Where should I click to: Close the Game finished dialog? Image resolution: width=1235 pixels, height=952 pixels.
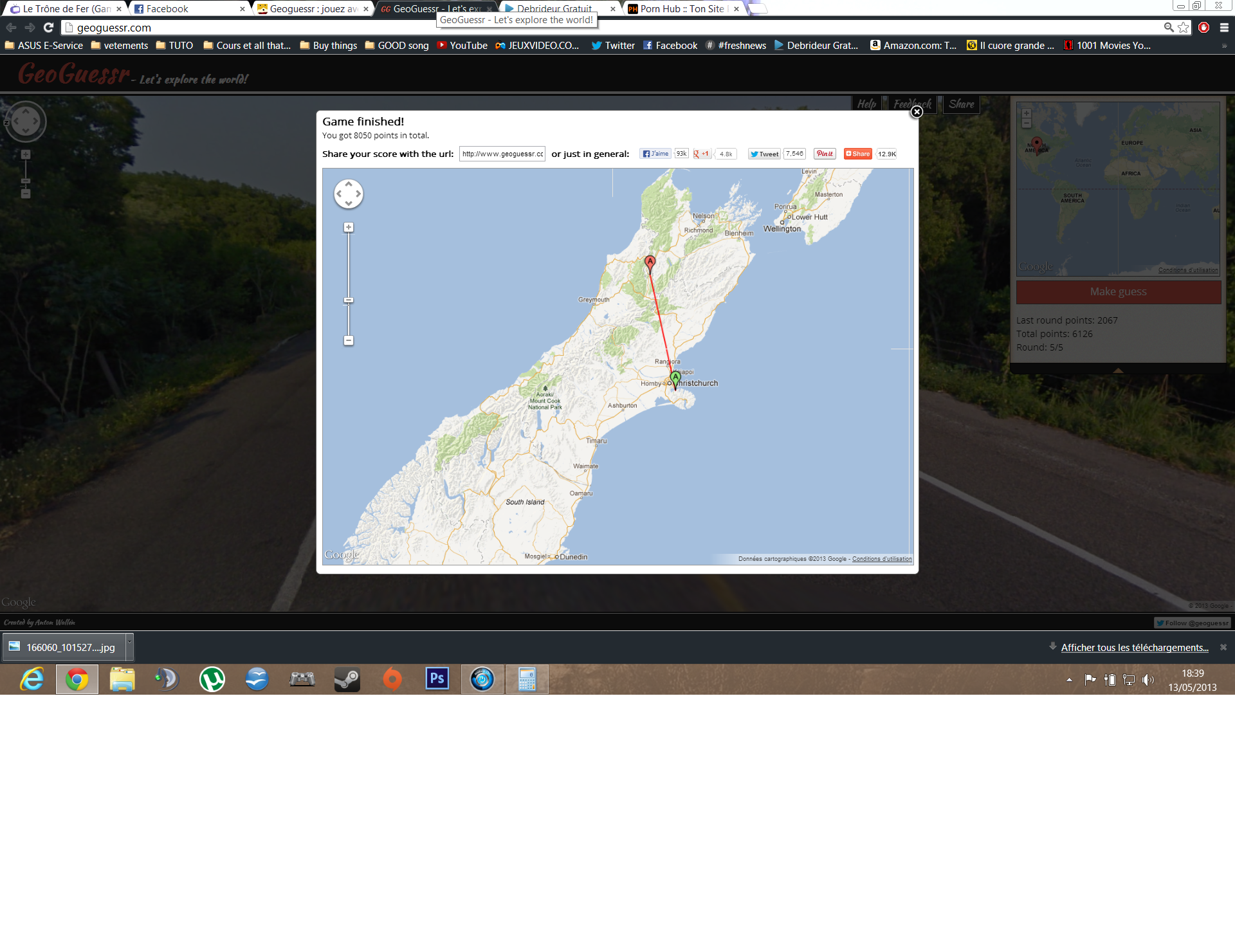pos(917,112)
